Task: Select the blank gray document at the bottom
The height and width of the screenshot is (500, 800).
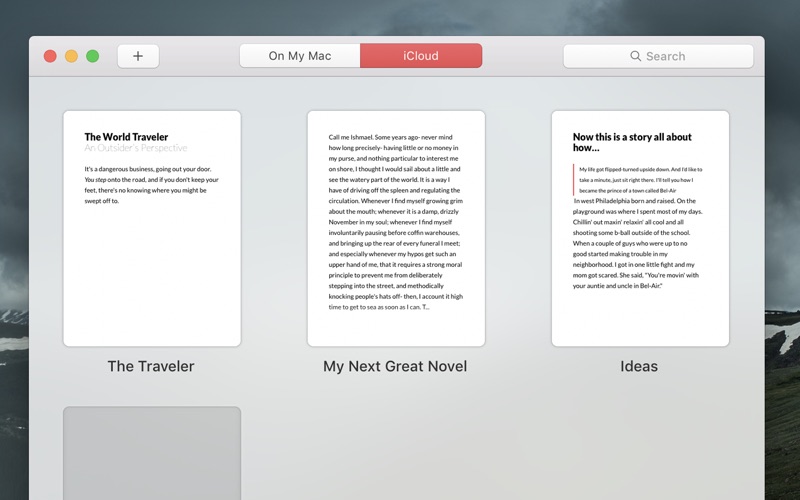Action: [x=152, y=452]
